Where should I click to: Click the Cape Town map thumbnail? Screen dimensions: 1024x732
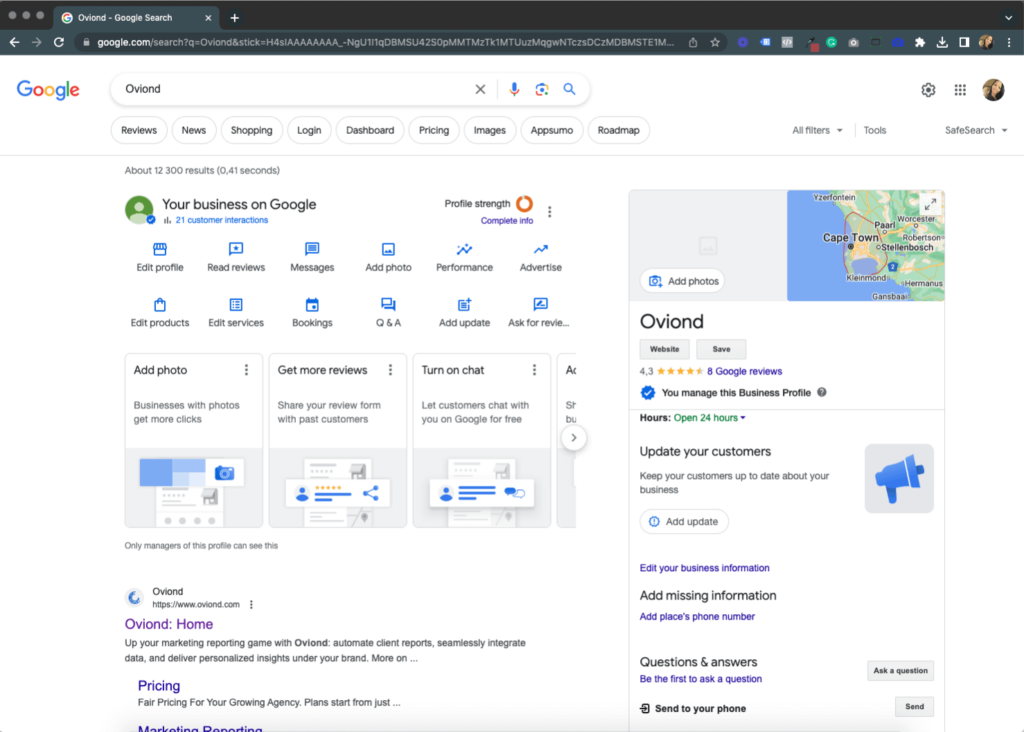(865, 246)
